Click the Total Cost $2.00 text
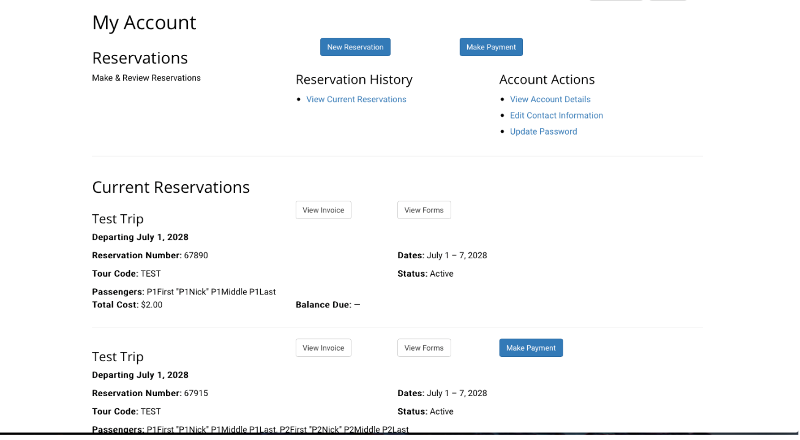 [127, 305]
